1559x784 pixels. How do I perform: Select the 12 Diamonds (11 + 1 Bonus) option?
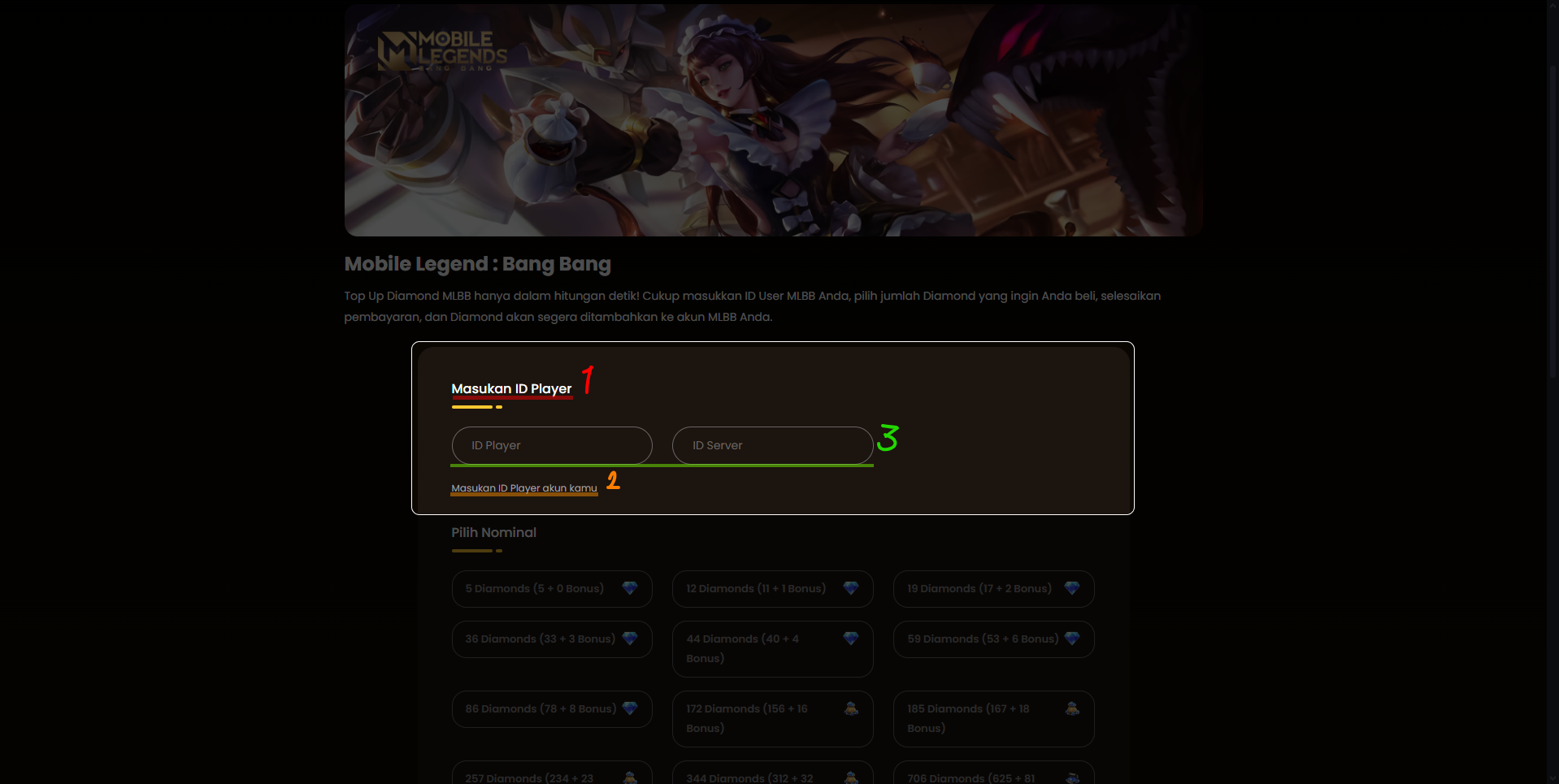coord(773,589)
